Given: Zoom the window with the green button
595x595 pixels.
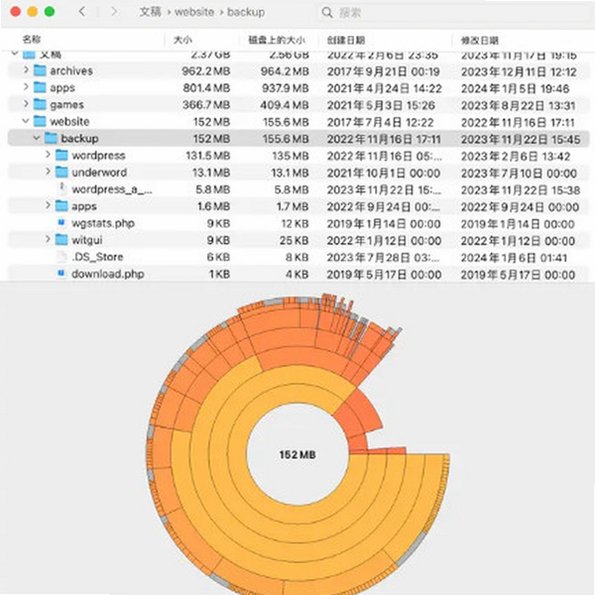Looking at the screenshot, I should (50, 12).
